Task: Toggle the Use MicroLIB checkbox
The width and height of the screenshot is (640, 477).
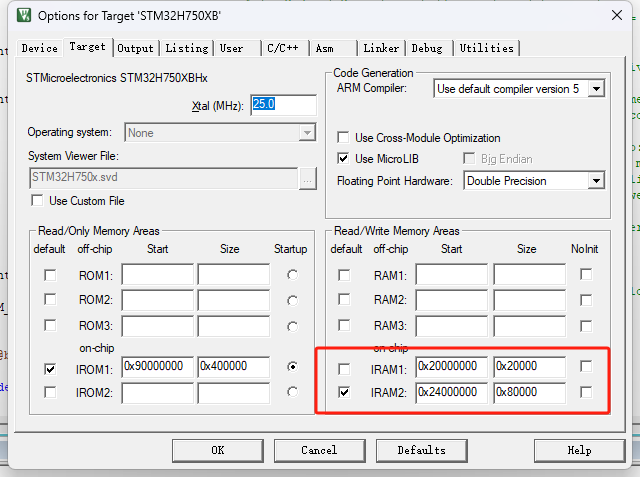Action: click(343, 158)
